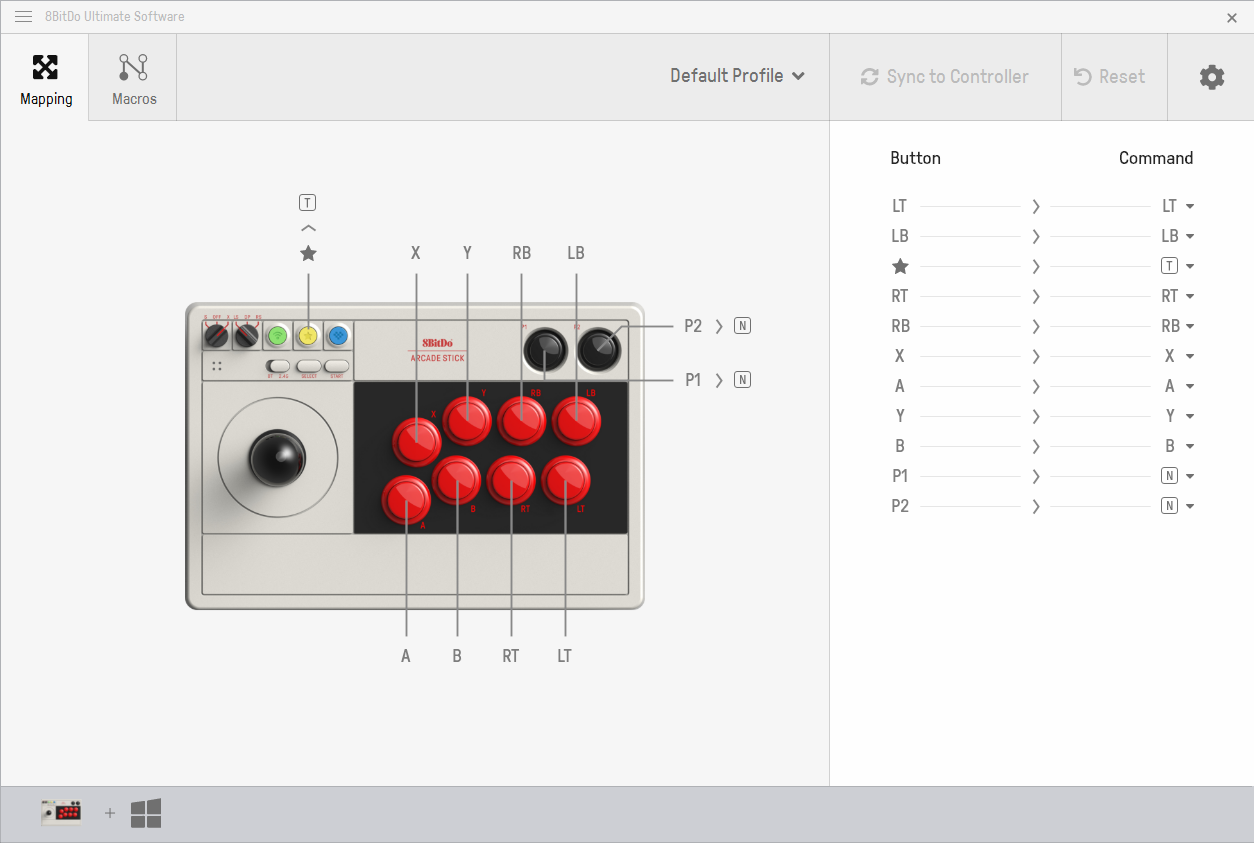Open the hamburger menu icon

pos(24,17)
